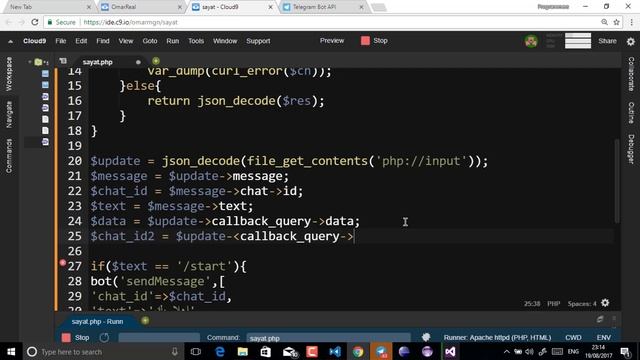Screen dimensions: 640x360
Task: Click the Share button
Action: point(607,41)
